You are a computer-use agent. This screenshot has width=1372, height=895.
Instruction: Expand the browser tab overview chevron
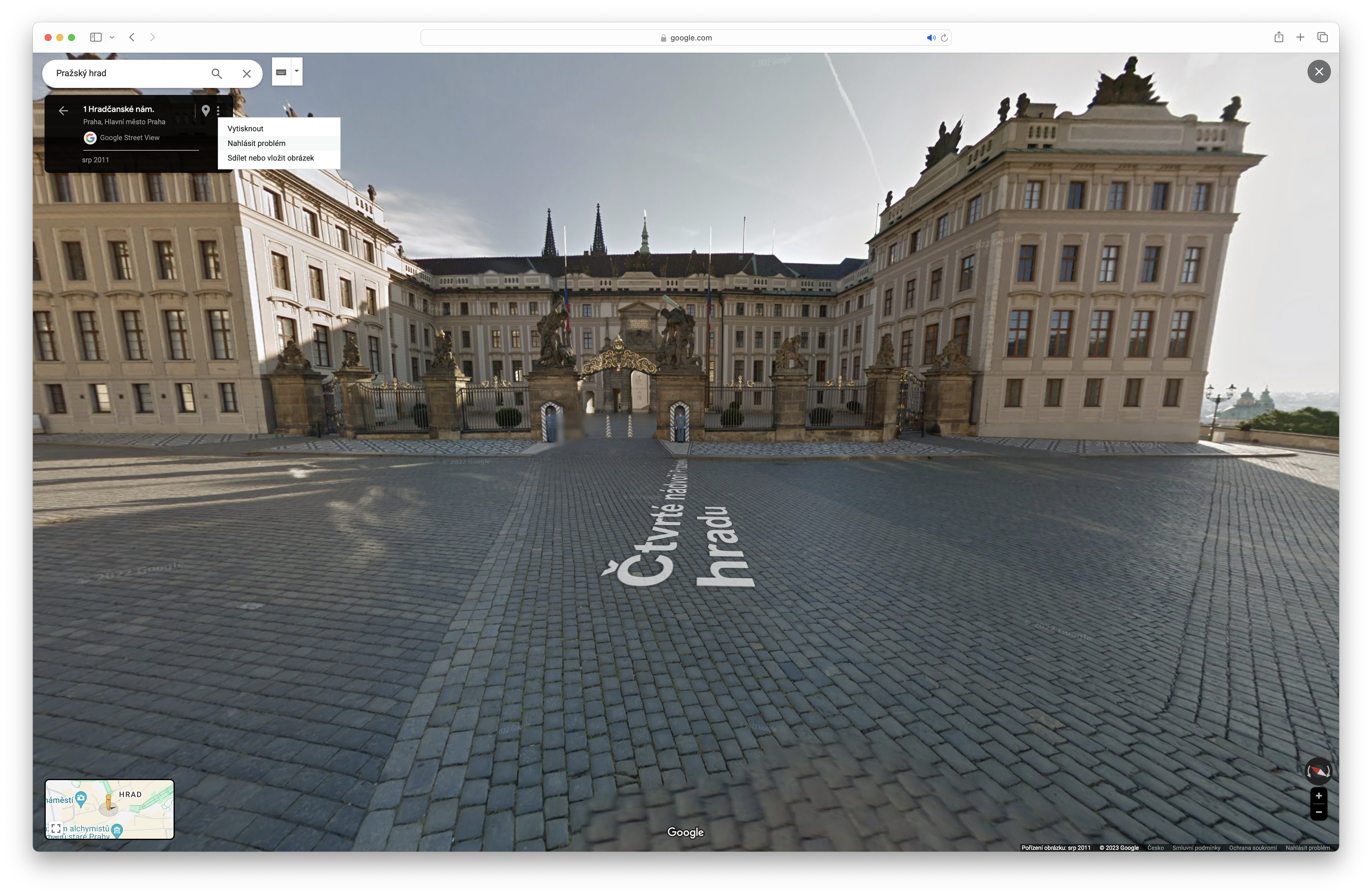click(112, 37)
